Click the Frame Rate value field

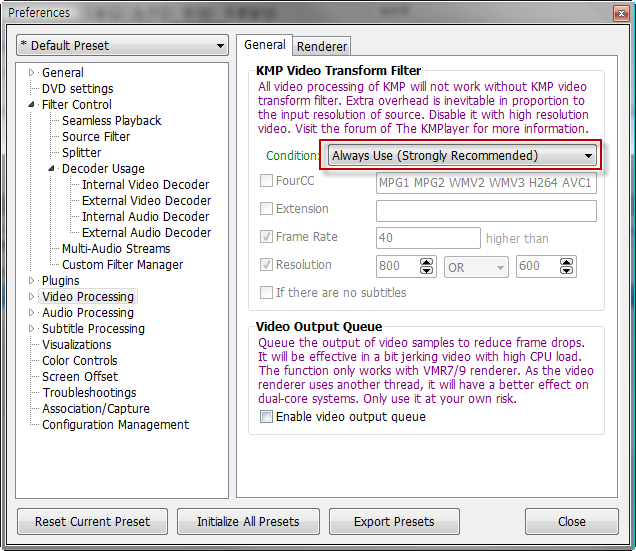[x=428, y=238]
